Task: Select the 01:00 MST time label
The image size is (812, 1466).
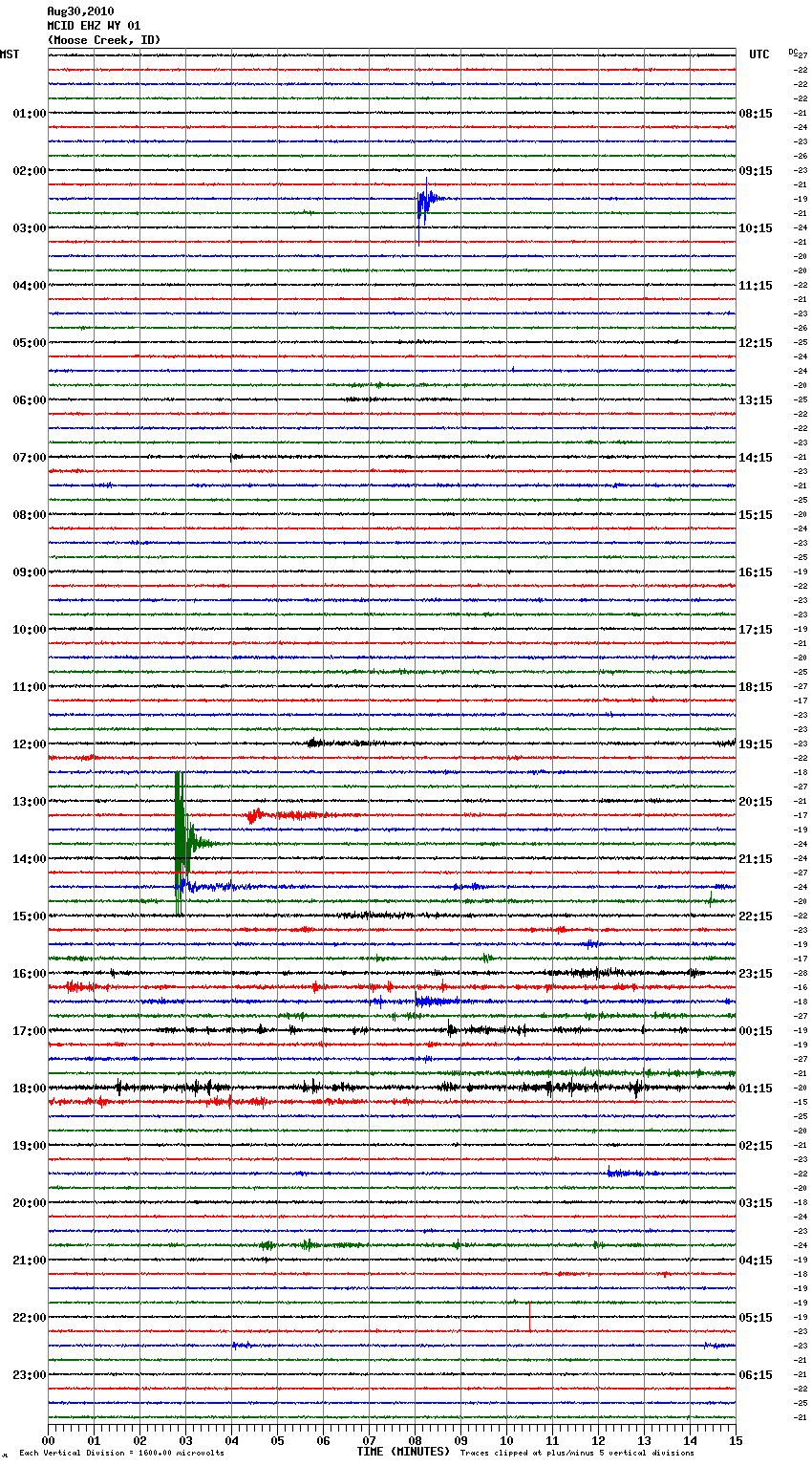Action: [x=29, y=113]
